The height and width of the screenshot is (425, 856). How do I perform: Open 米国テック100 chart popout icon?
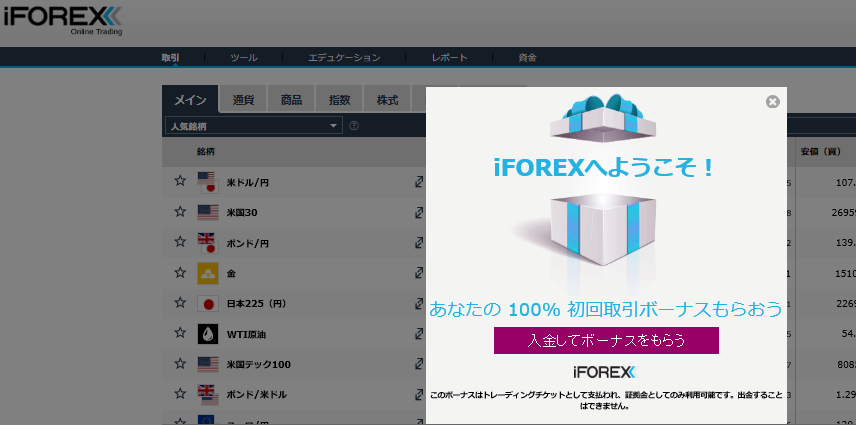[x=419, y=363]
